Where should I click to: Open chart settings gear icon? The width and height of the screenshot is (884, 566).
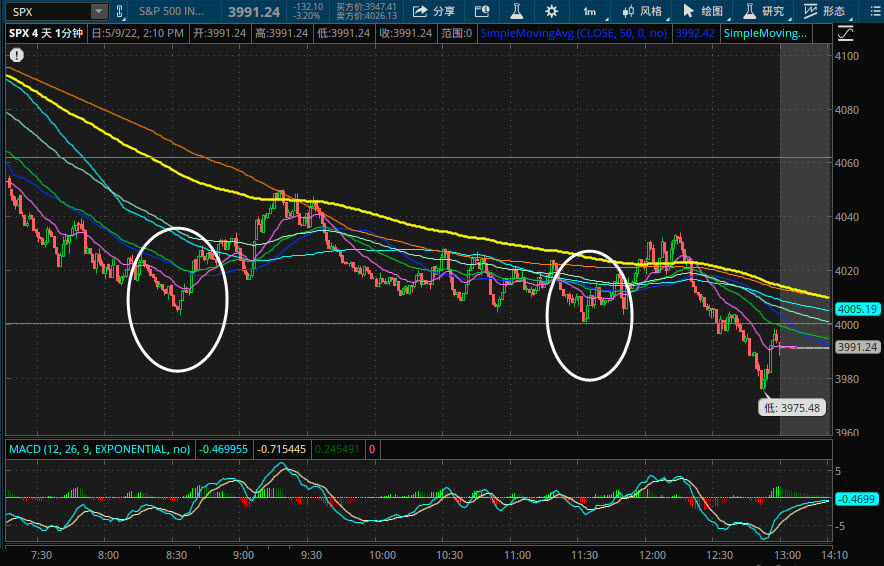pos(551,11)
